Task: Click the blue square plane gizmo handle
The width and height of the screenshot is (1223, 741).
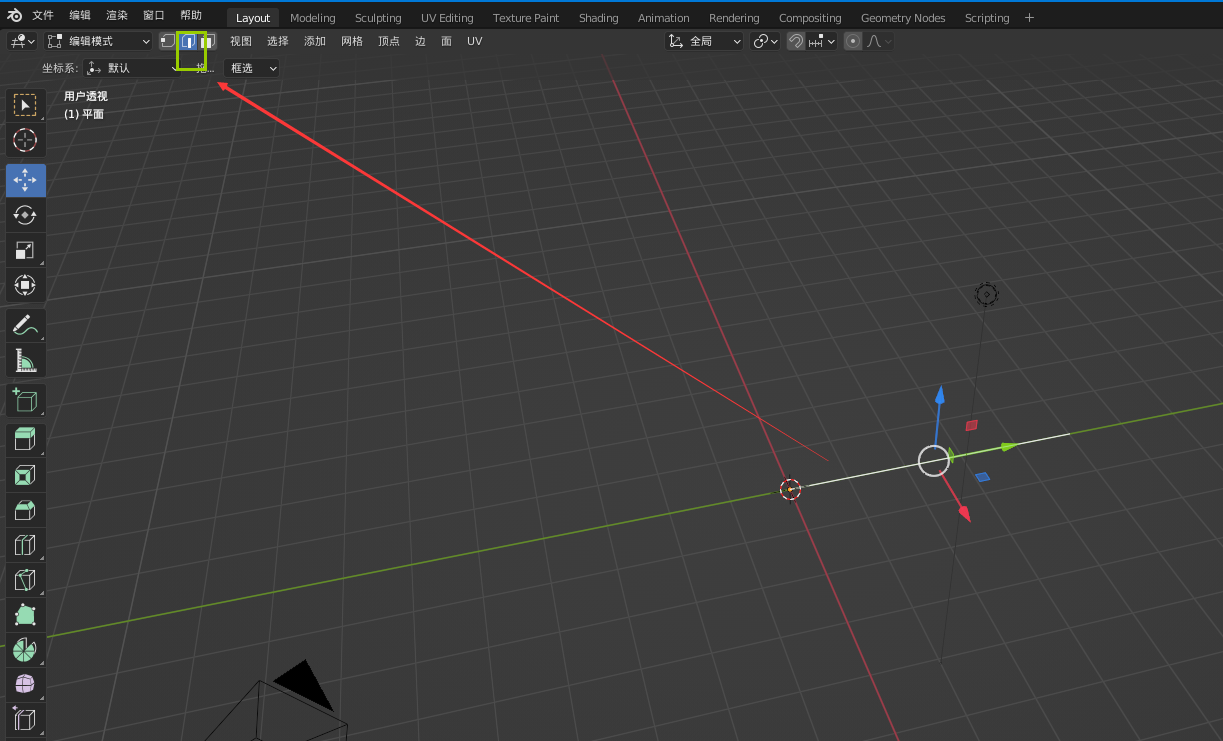Action: click(982, 477)
